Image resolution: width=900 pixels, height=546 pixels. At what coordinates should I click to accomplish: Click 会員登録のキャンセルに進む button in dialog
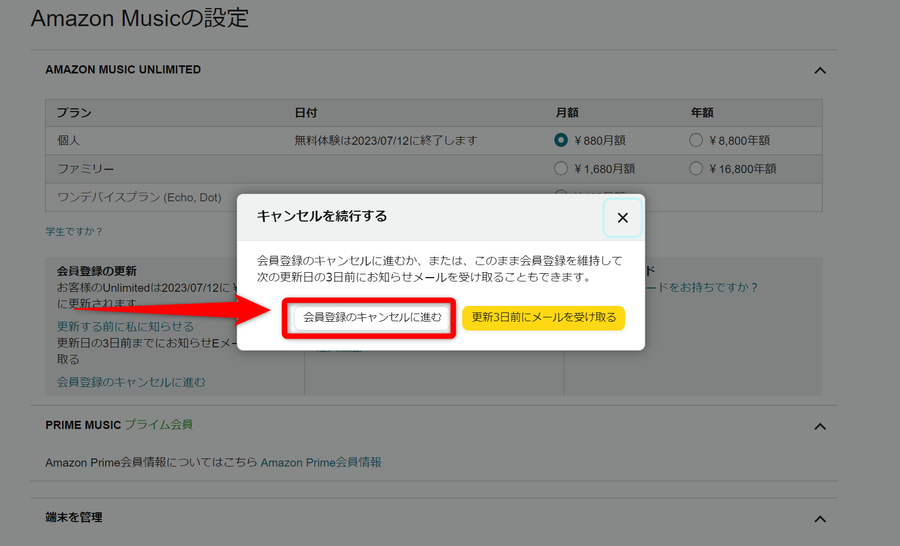coord(372,317)
